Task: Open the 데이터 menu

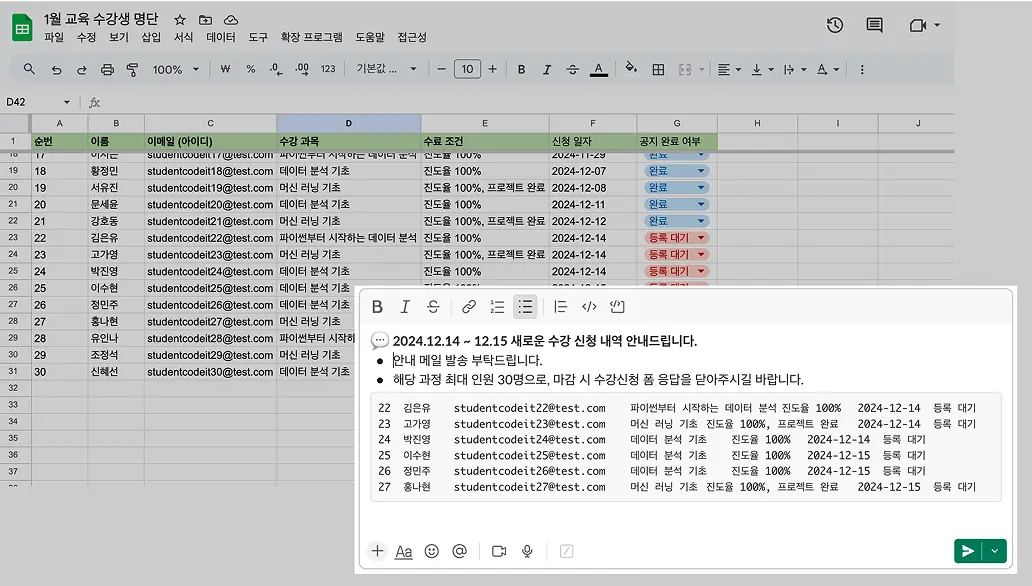Action: pos(220,37)
